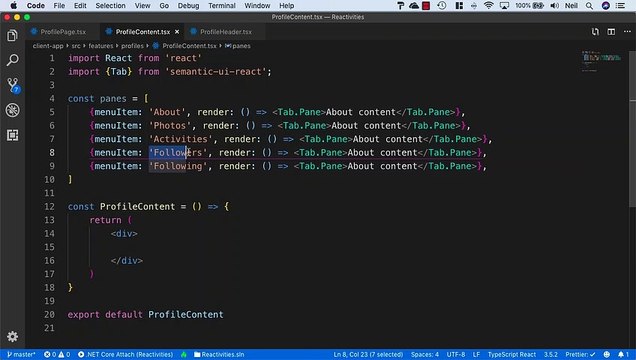This screenshot has width=636, height=360.
Task: Open the Manage gear settings icon
Action: click(13, 336)
